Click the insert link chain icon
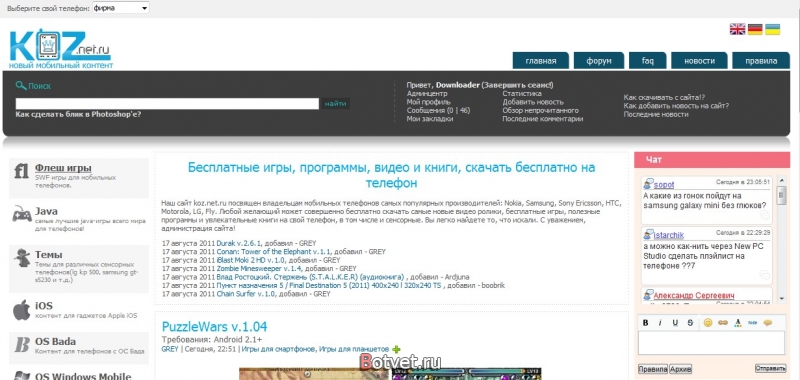800x380 pixels. 723,323
